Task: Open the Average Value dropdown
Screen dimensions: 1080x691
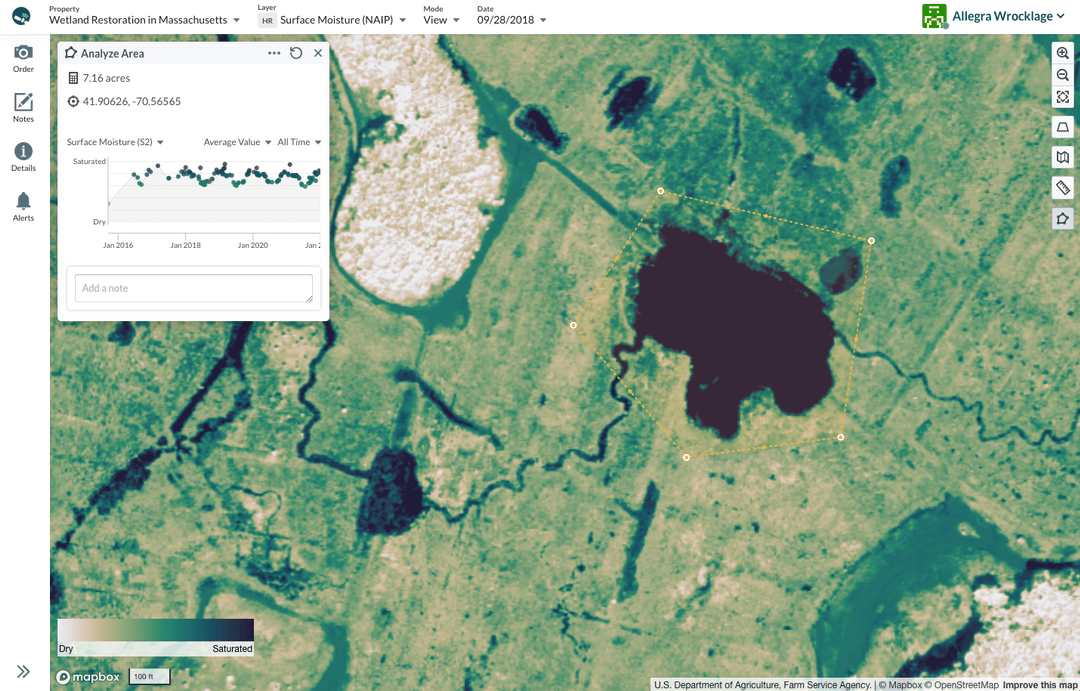Action: [x=237, y=142]
